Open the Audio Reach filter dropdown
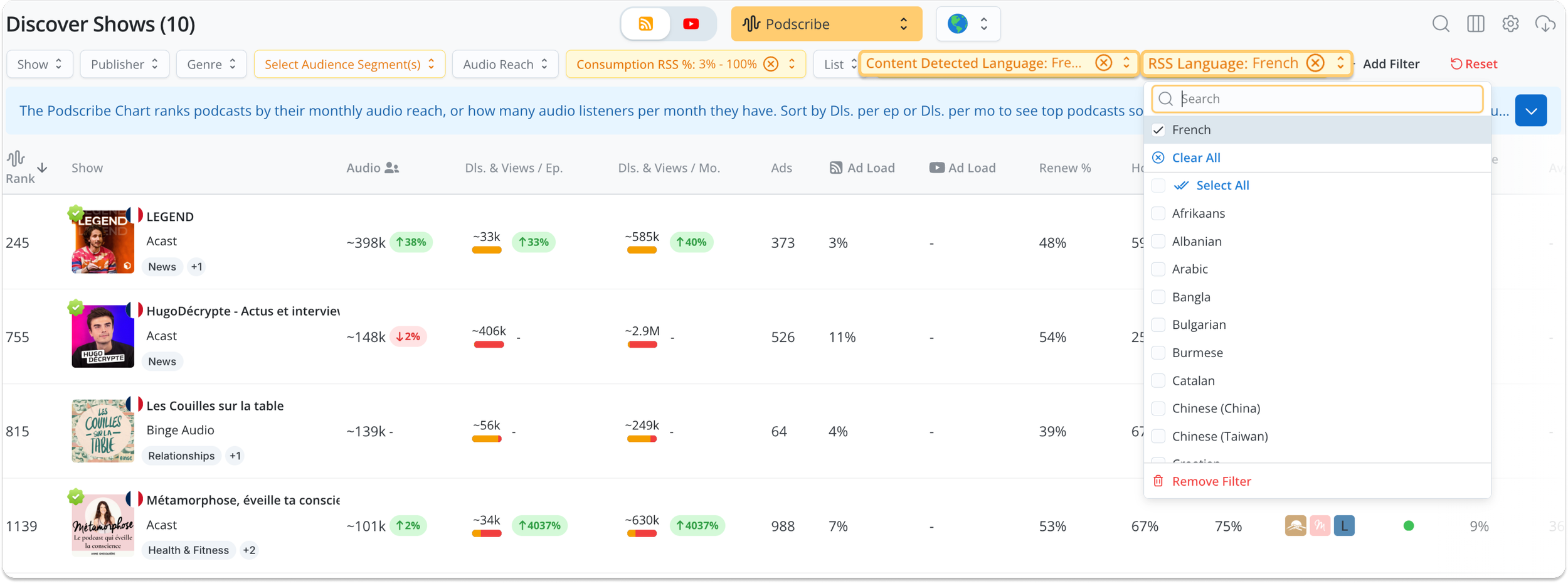The image size is (1568, 583). (x=505, y=64)
